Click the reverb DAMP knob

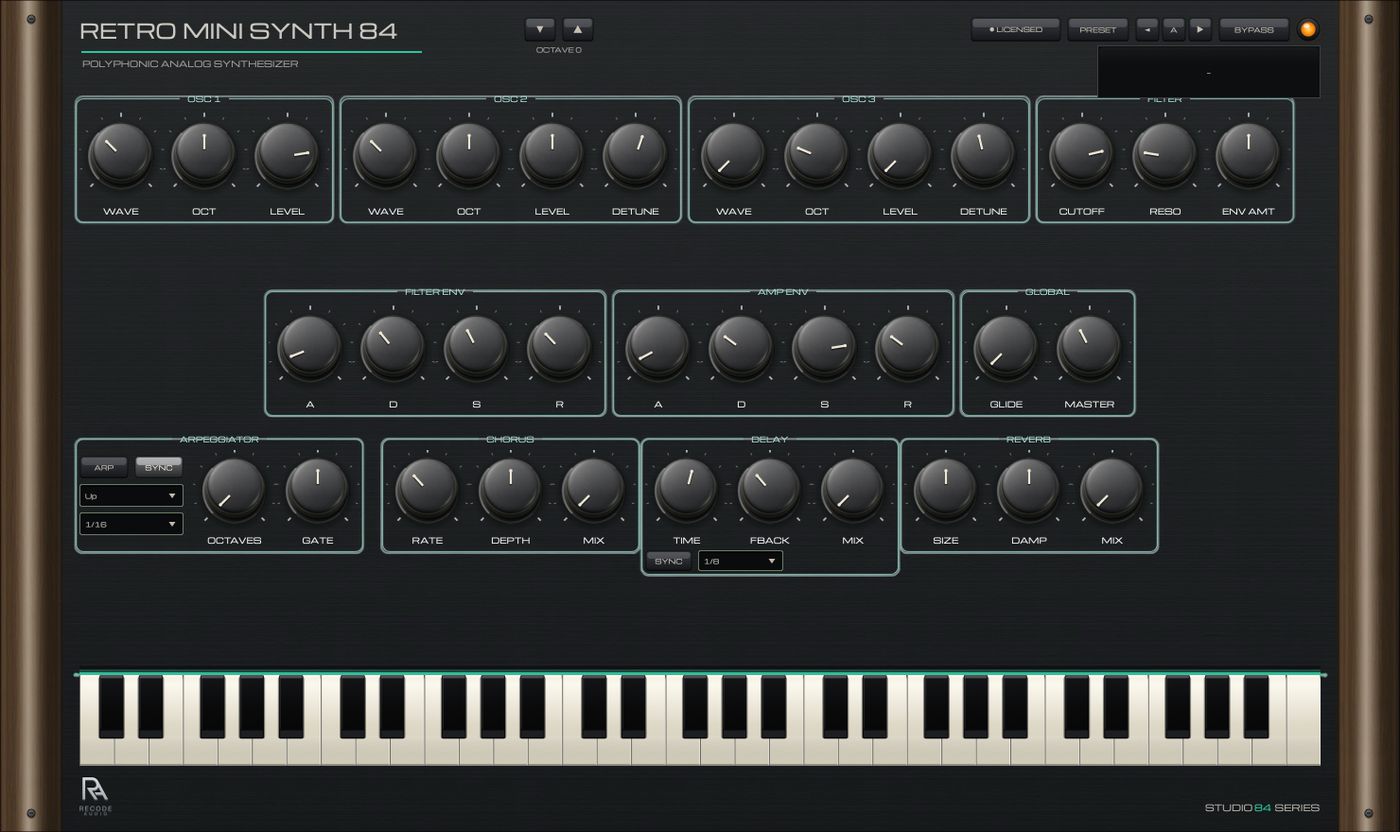tap(1028, 489)
